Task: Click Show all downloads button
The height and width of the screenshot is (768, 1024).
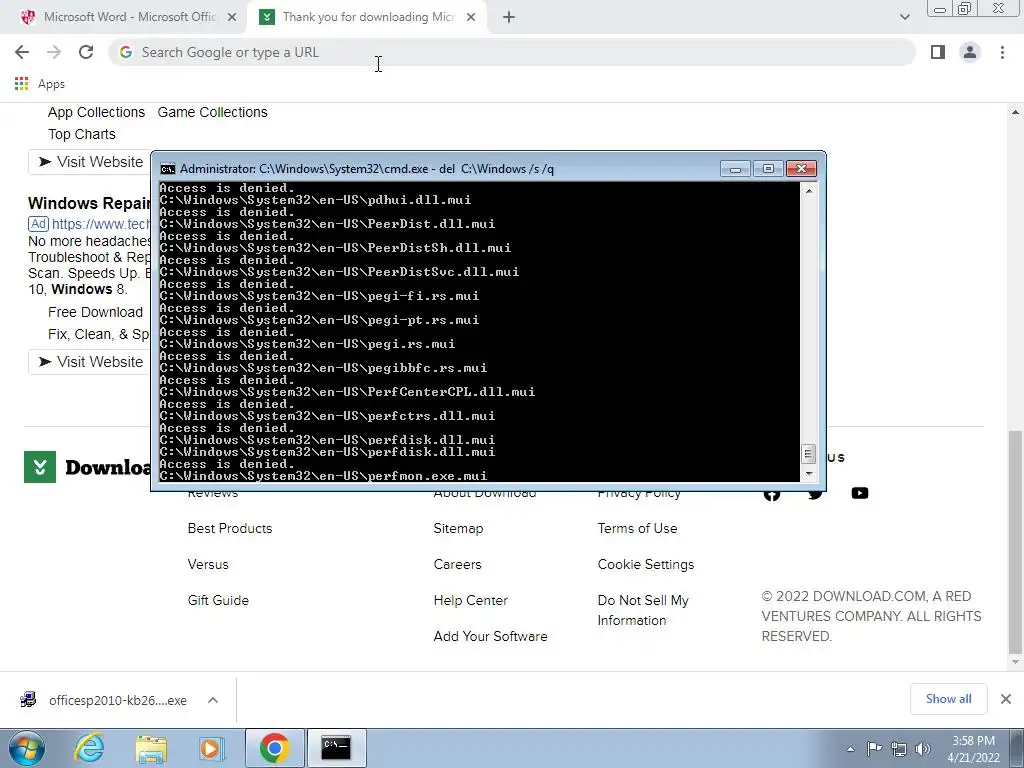Action: pos(948,699)
